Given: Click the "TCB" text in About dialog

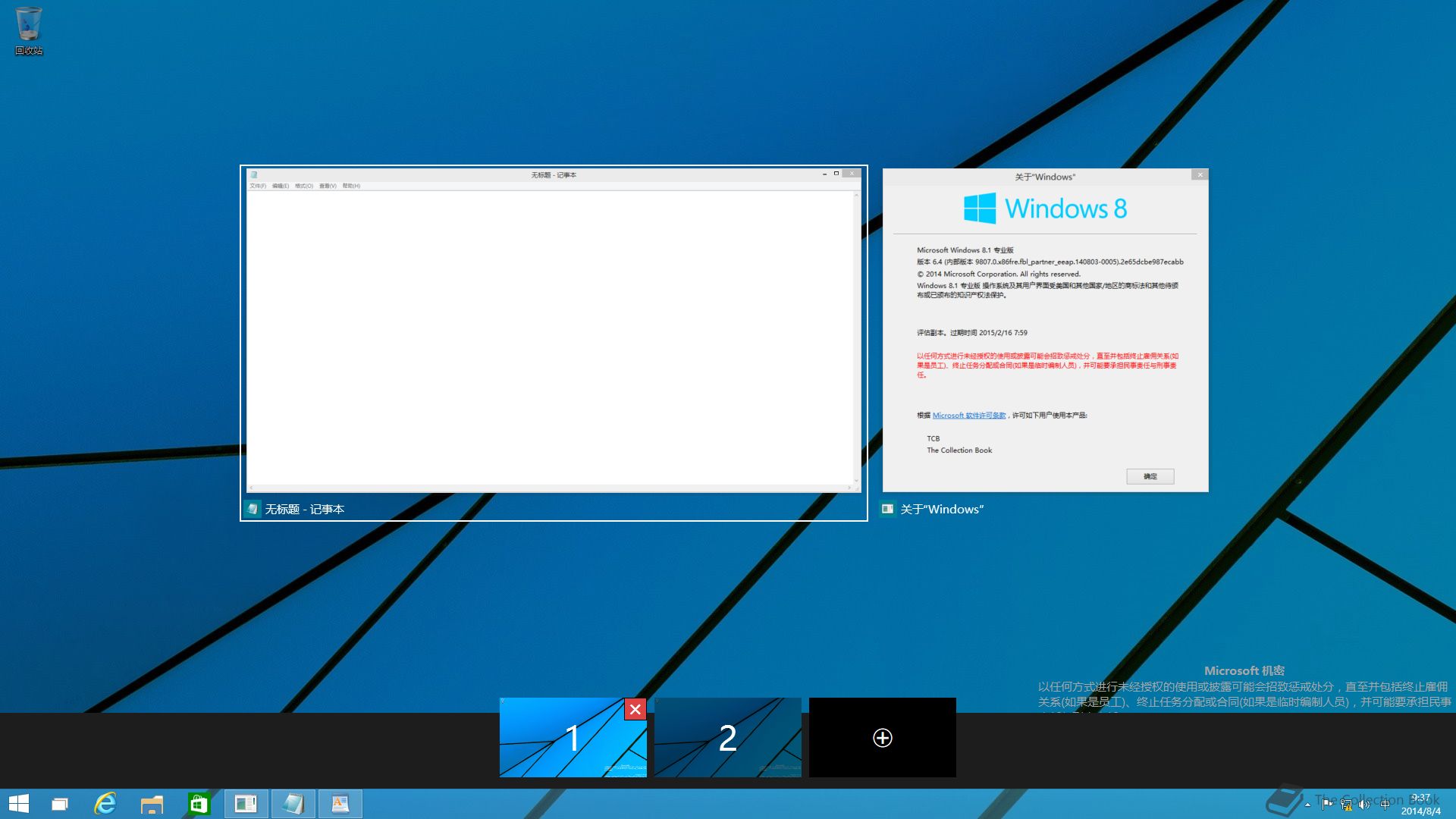Looking at the screenshot, I should coord(934,438).
